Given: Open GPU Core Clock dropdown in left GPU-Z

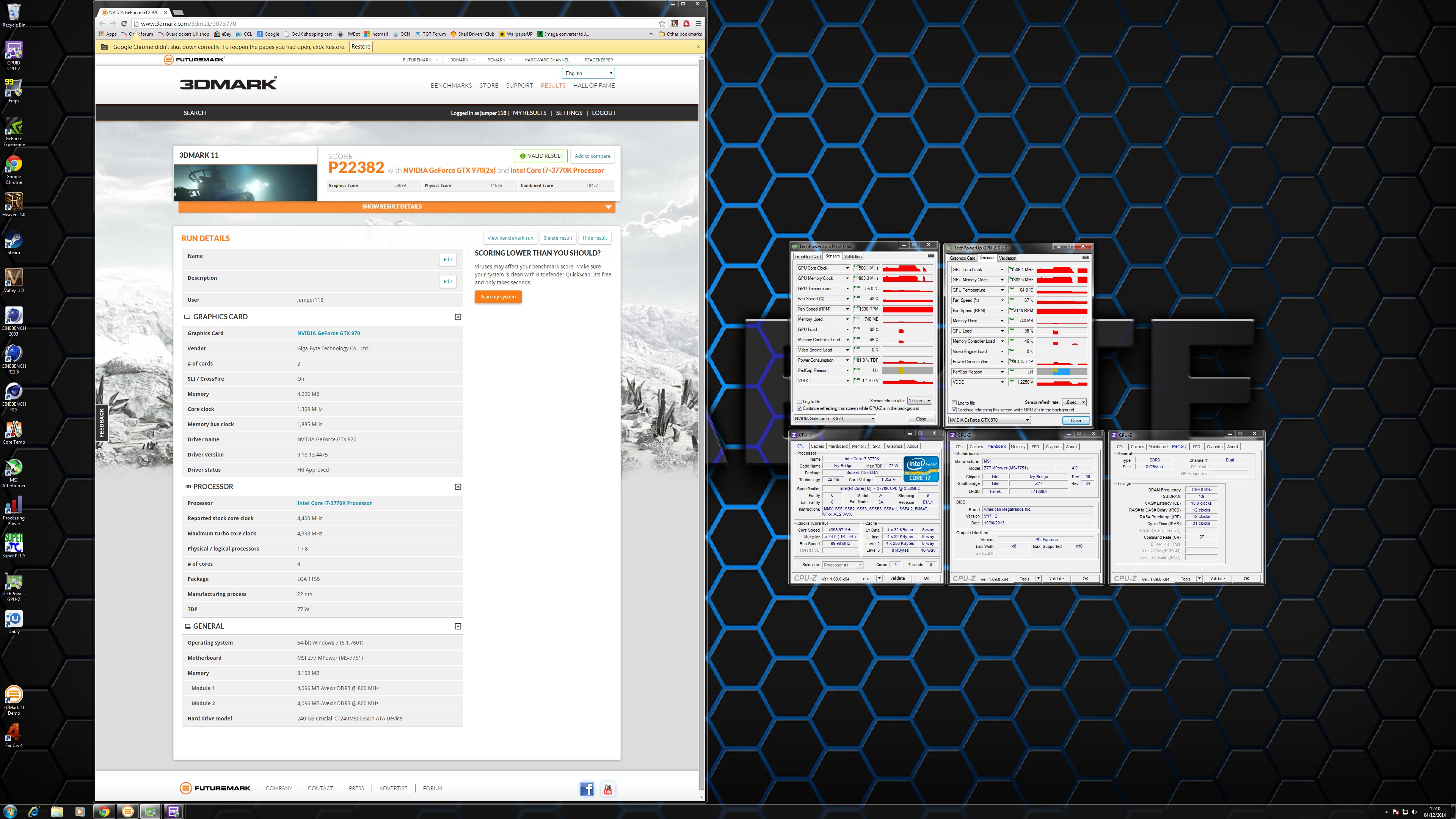Looking at the screenshot, I should click(x=847, y=268).
